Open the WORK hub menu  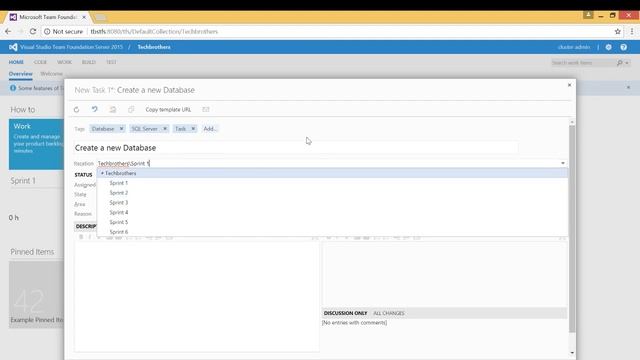coord(64,62)
